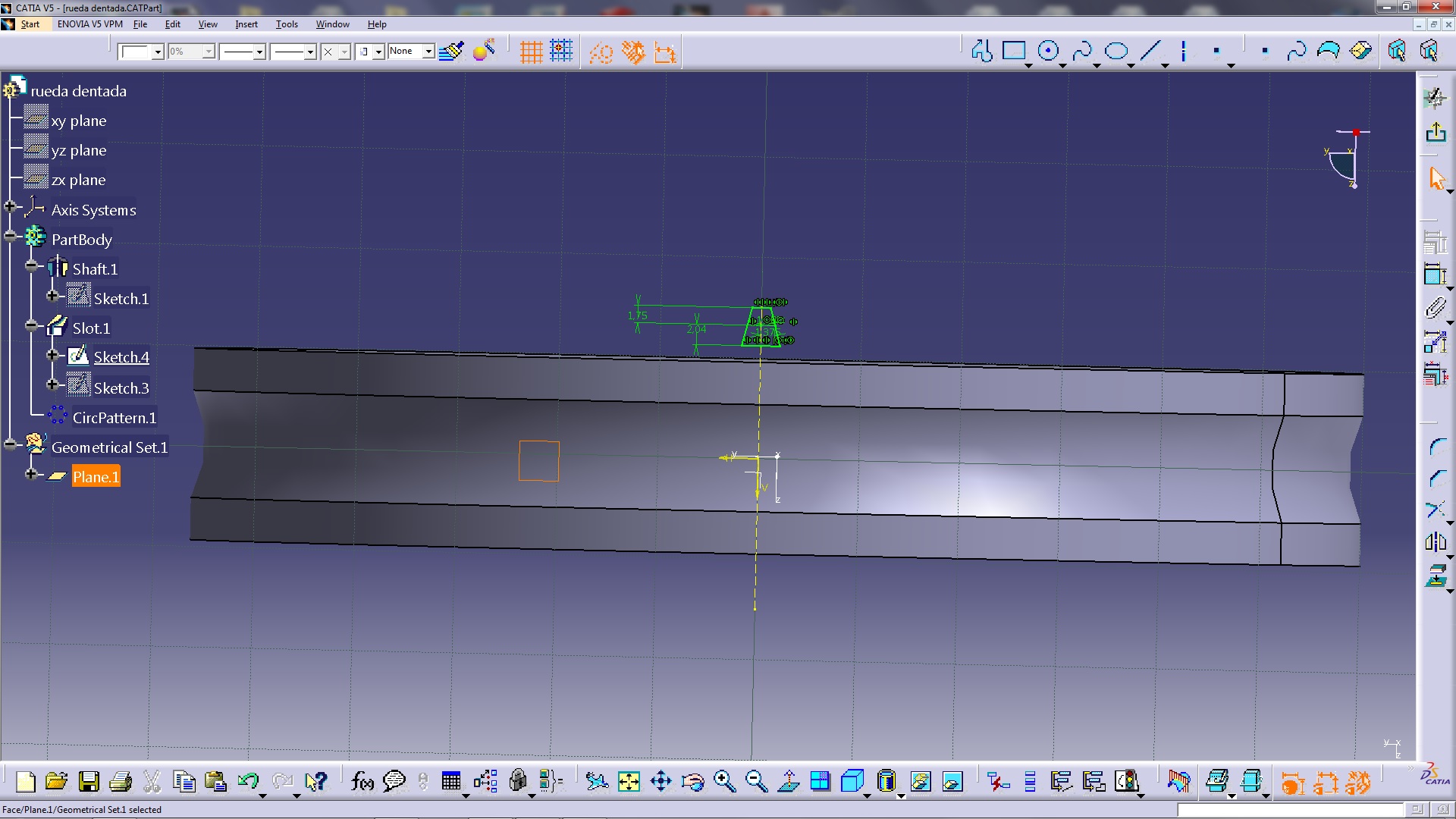1456x819 pixels.
Task: Click the Fit All In view icon
Action: (x=629, y=781)
